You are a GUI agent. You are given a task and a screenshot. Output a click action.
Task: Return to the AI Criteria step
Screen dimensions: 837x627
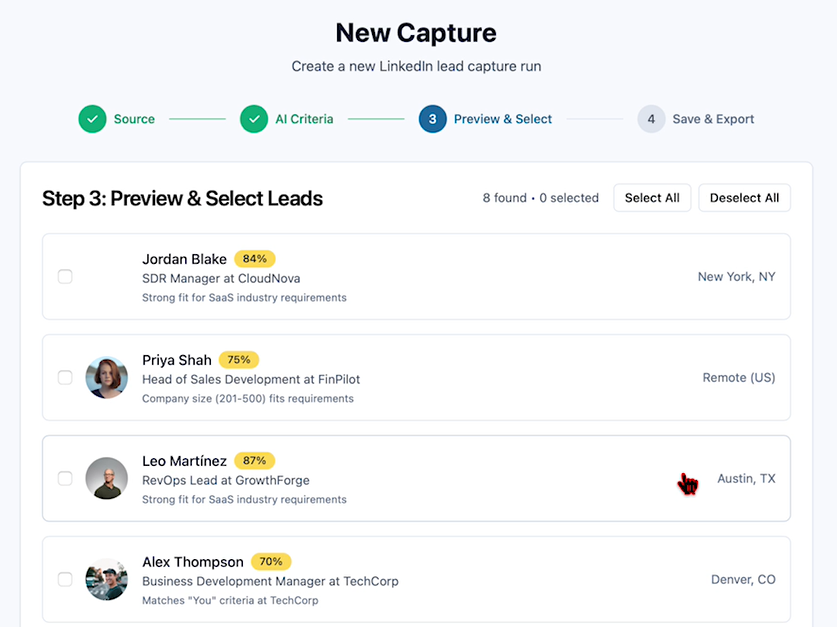[304, 119]
